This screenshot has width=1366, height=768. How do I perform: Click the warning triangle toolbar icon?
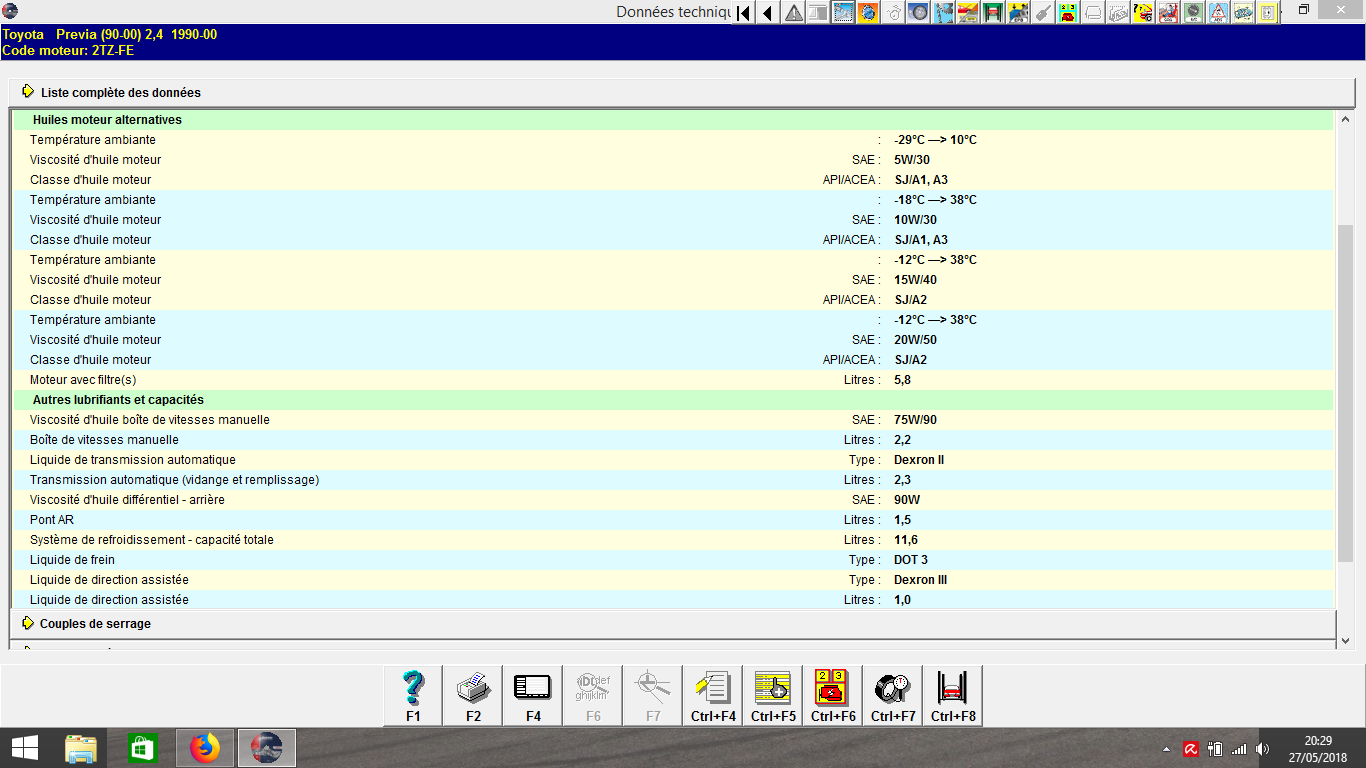tap(794, 13)
